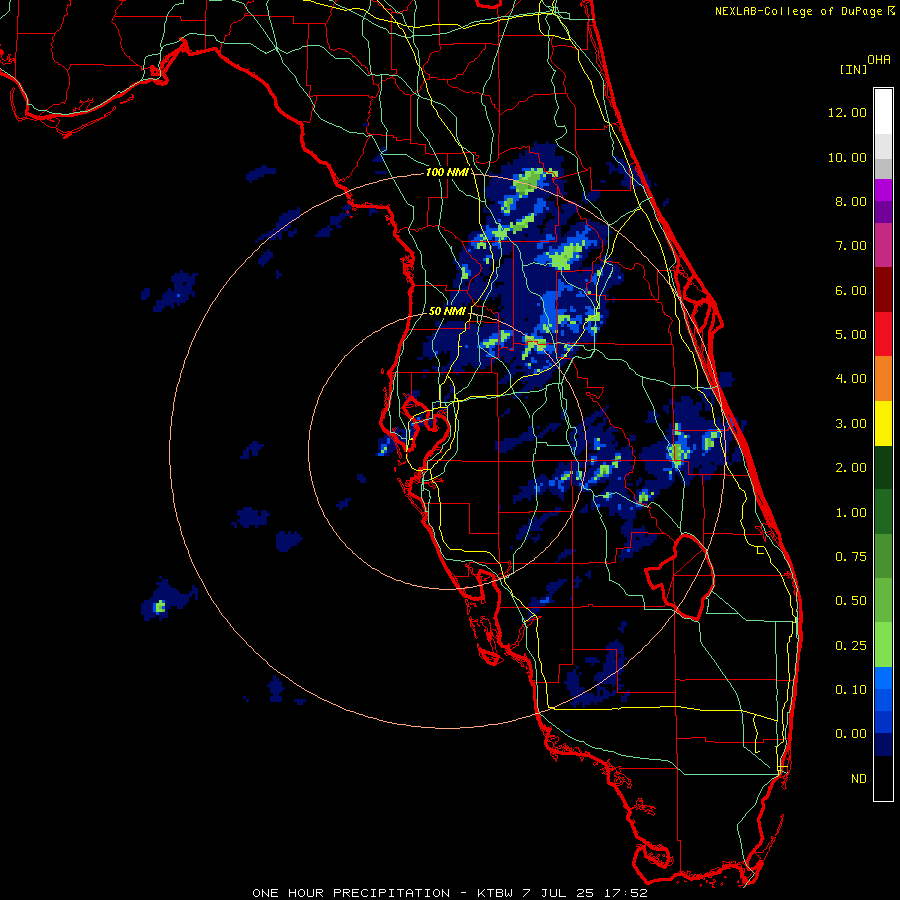Select the 0.75 legend value
Viewport: 900px width, 900px height.
point(851,557)
